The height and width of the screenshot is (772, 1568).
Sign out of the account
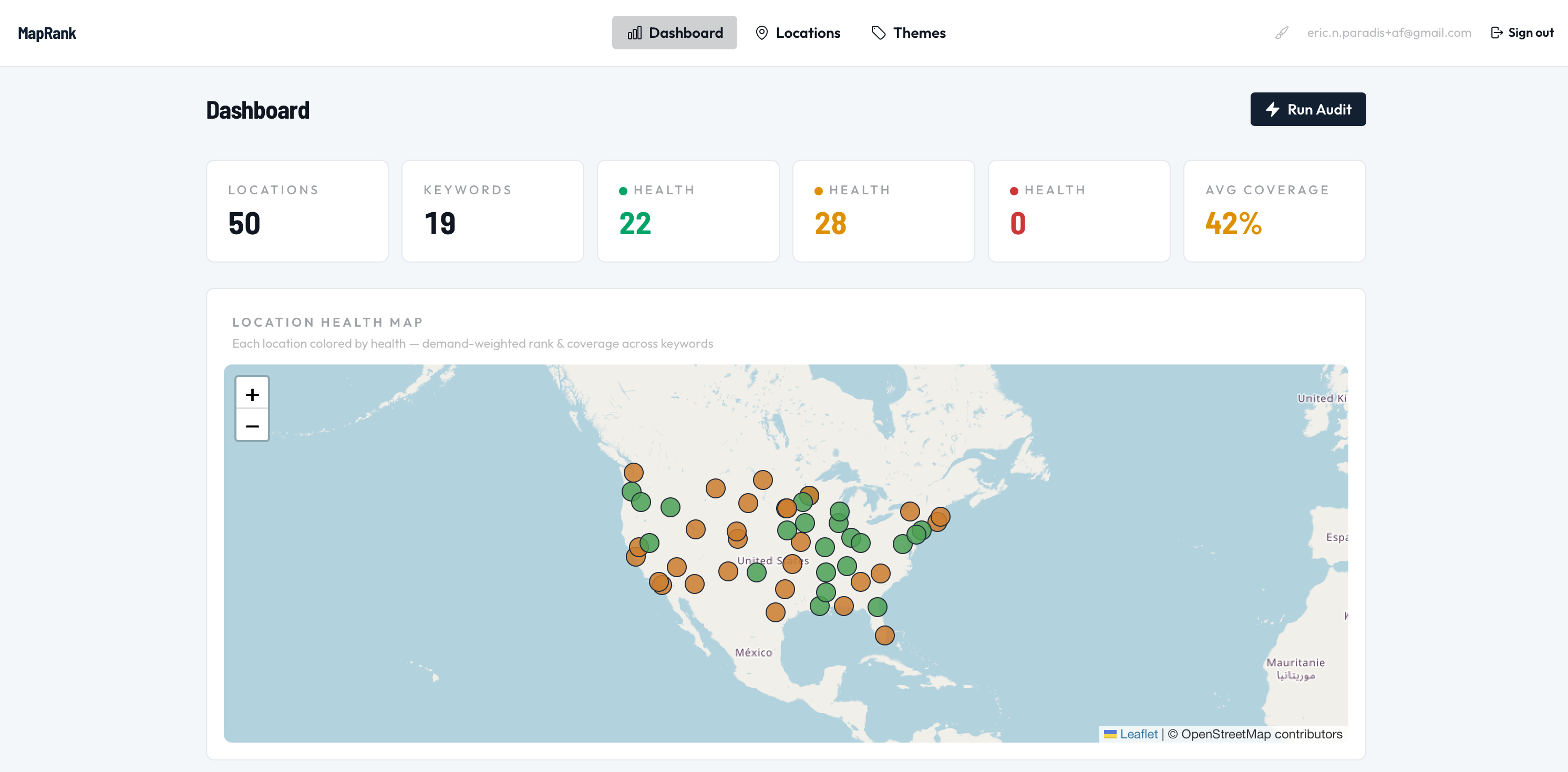(1522, 33)
